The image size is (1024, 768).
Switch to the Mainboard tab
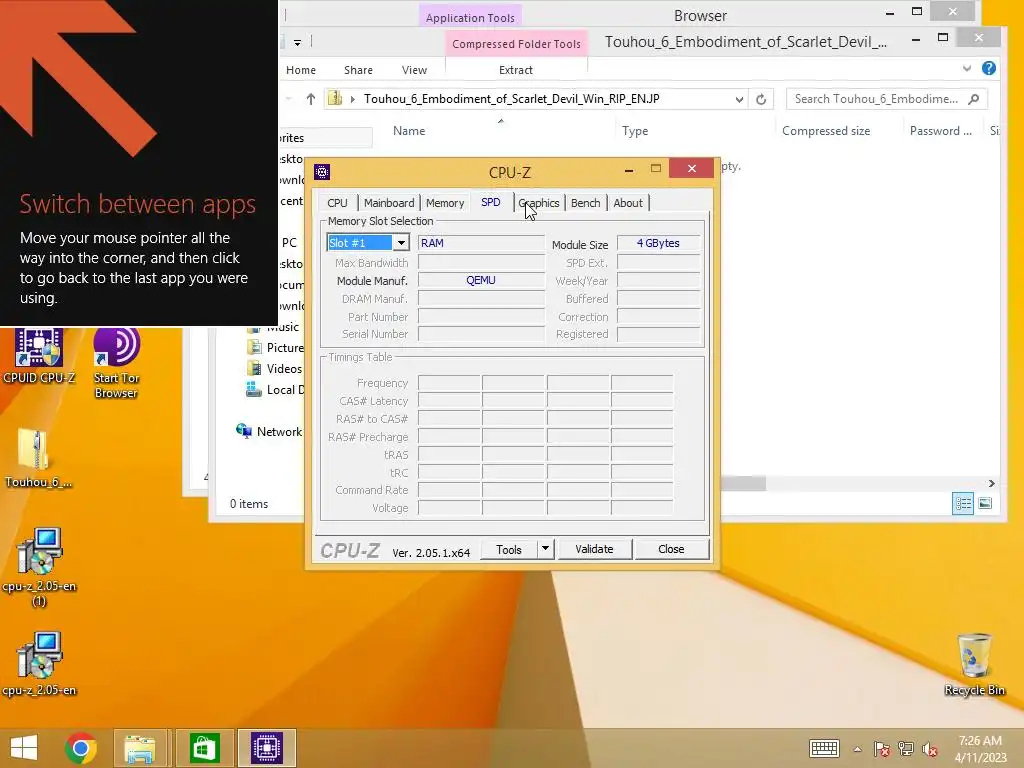[x=389, y=203]
